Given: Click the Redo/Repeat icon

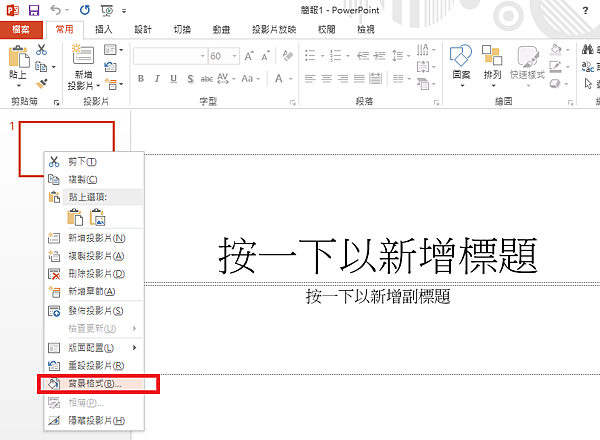Looking at the screenshot, I should (x=85, y=10).
